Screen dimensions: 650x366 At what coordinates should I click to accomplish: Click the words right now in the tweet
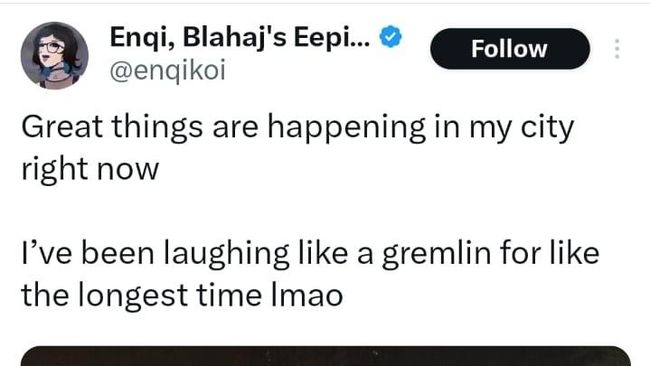coord(90,170)
